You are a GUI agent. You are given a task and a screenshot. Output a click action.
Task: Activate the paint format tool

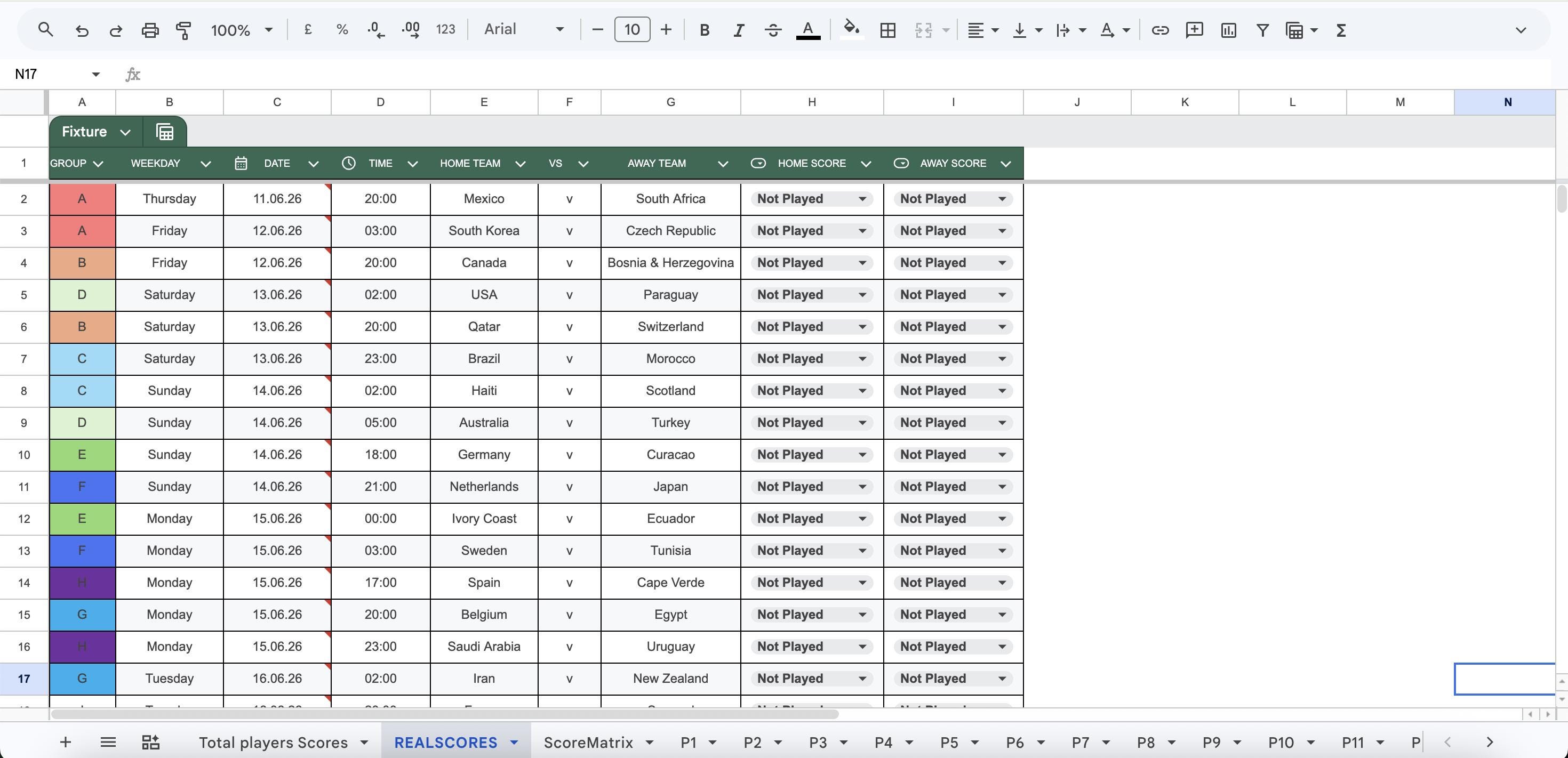pyautogui.click(x=183, y=30)
